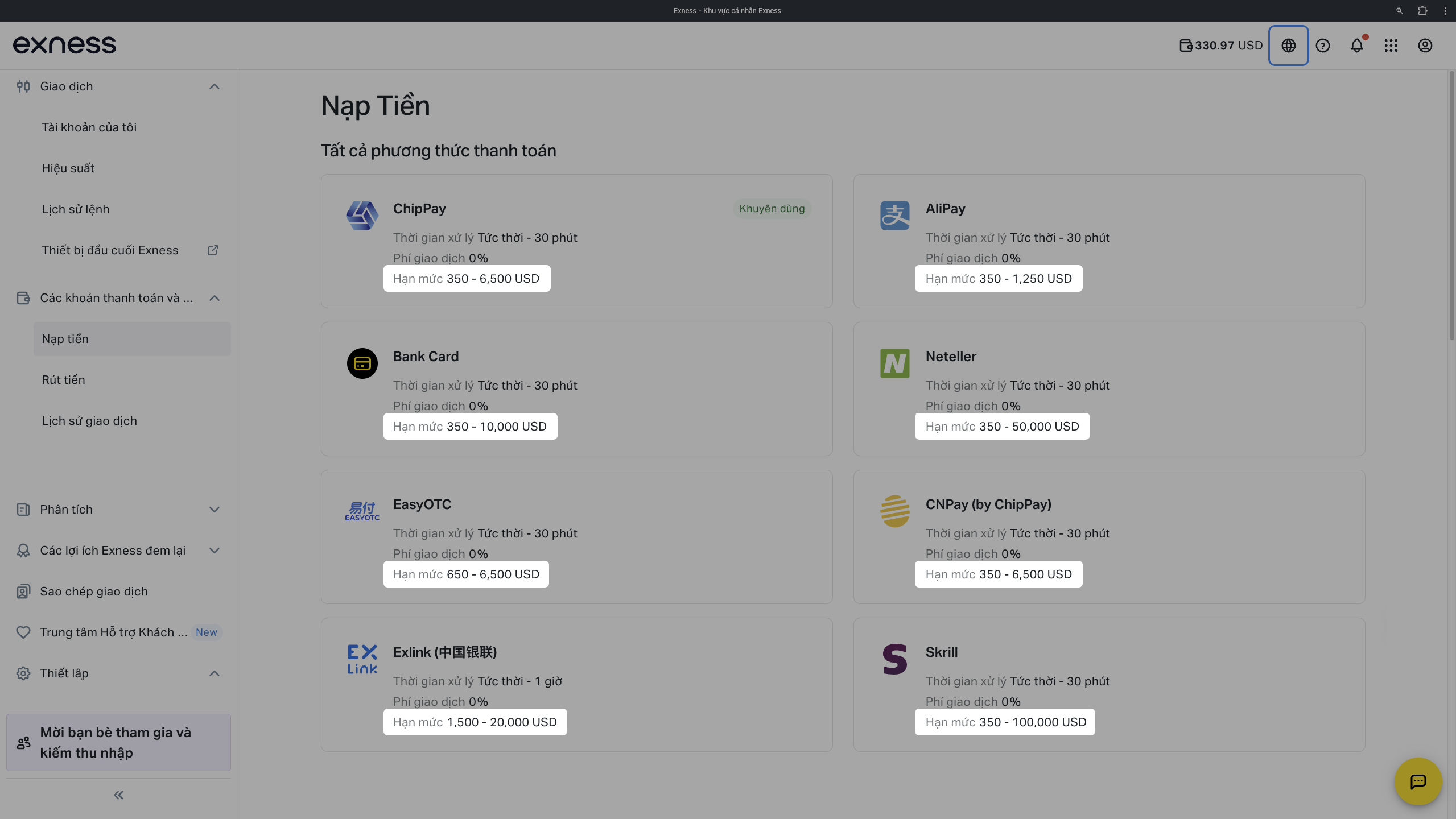Click limit text 350 - 100,000 USD

coord(1033,722)
